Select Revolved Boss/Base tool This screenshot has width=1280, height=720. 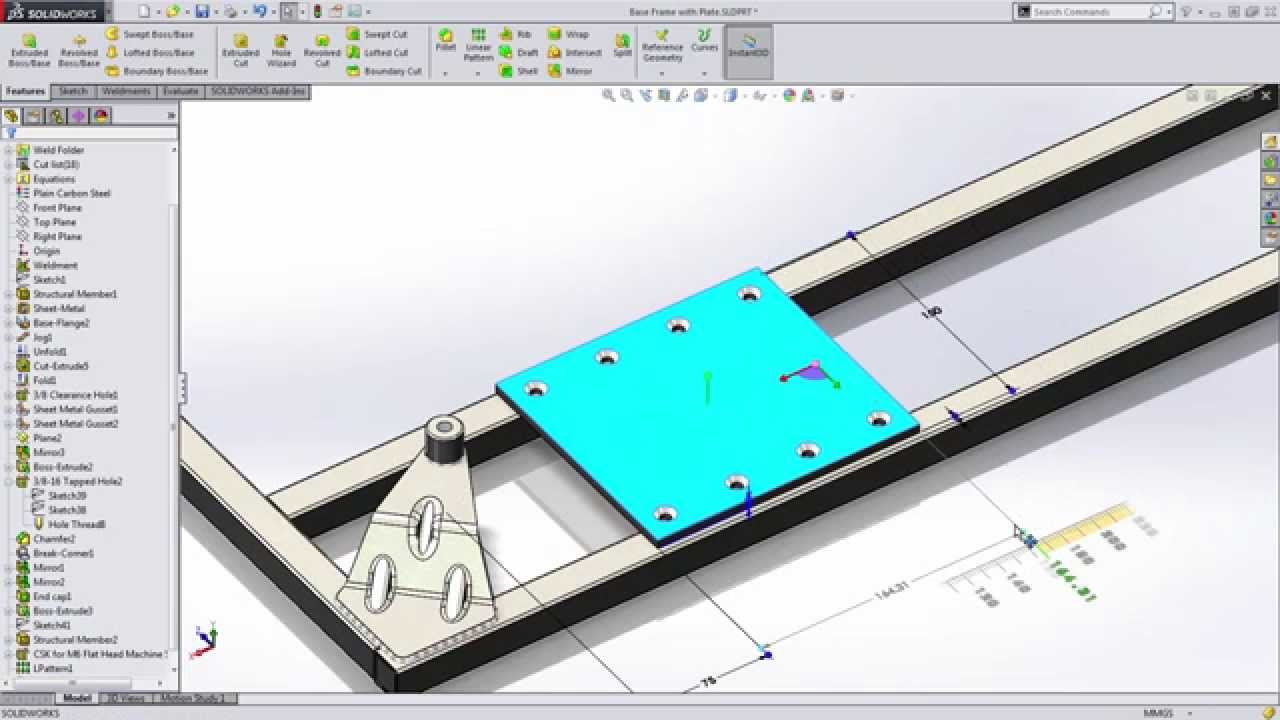(79, 50)
